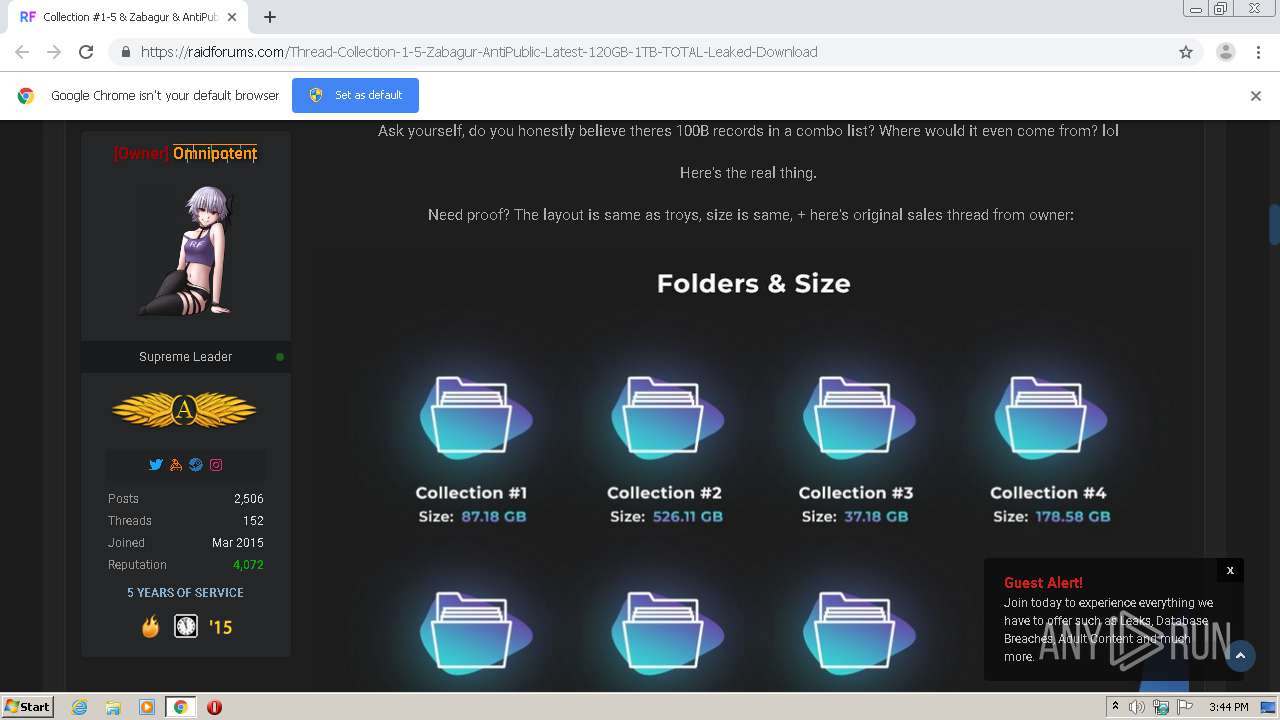Click the Collection #2 folder icon

coord(666,418)
